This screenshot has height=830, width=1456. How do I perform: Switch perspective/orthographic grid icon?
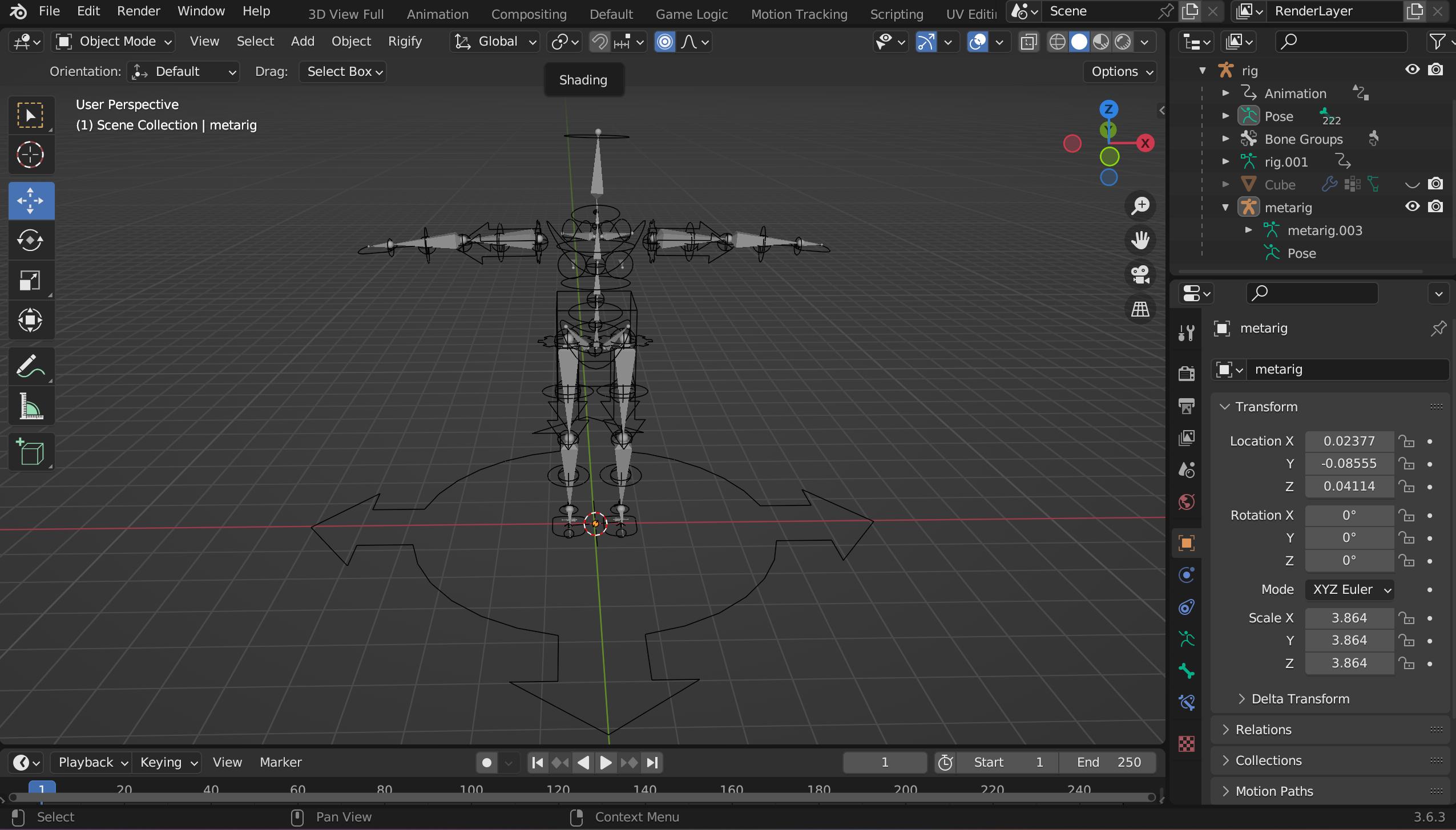coord(1140,309)
